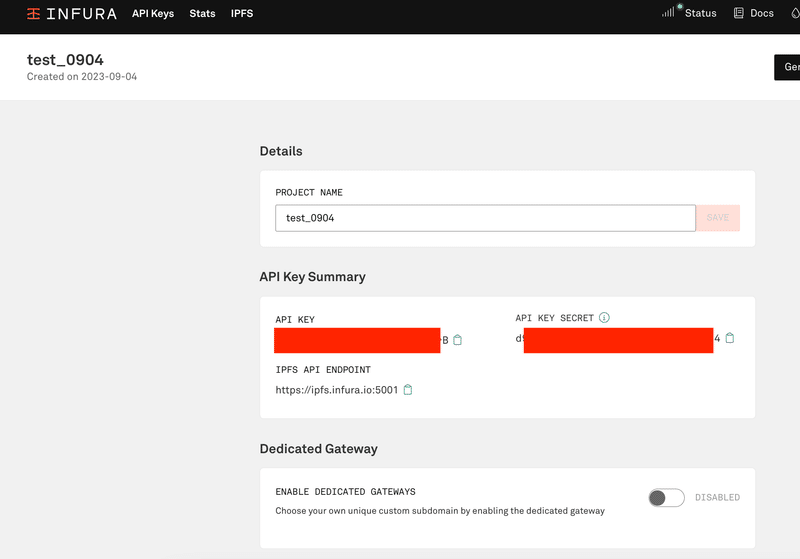
Task: Click the ENABLE DEDICATED GATEWAYS label
Action: pos(345,492)
